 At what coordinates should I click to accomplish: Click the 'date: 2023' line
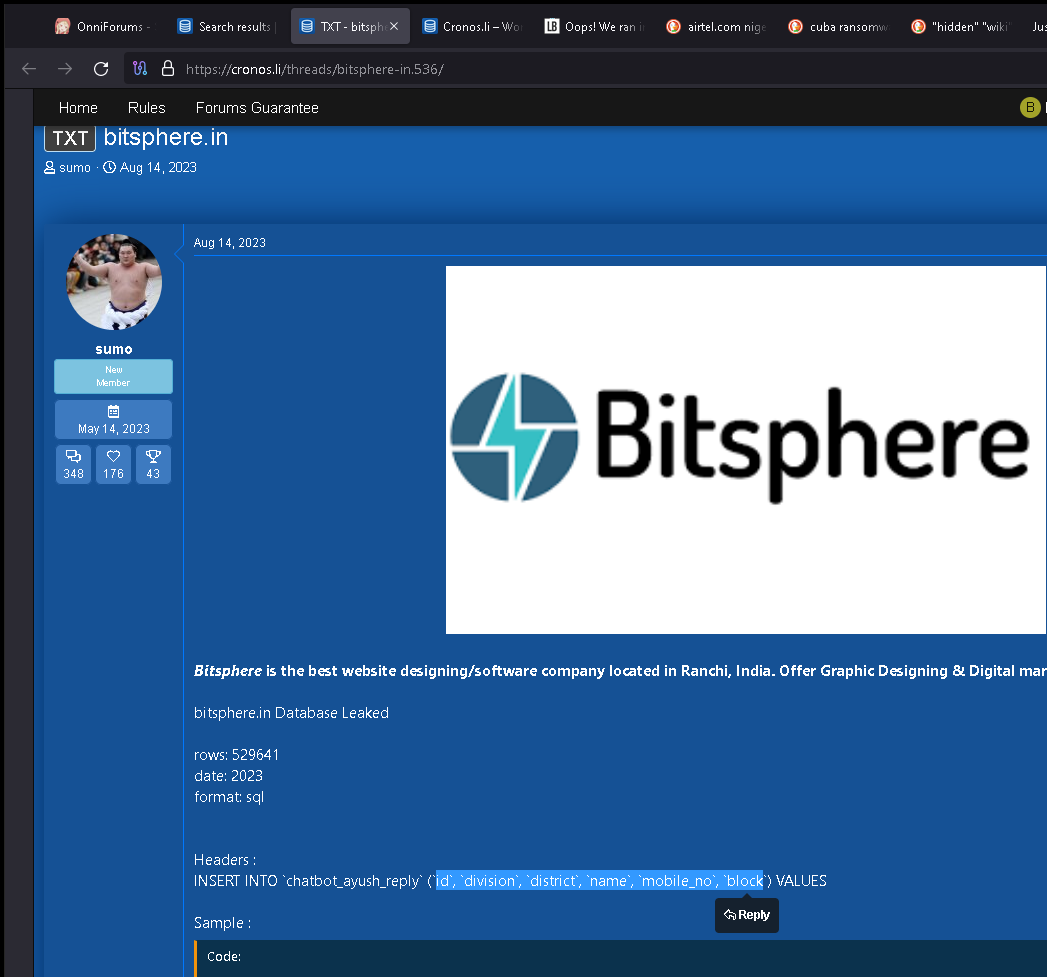(x=228, y=776)
